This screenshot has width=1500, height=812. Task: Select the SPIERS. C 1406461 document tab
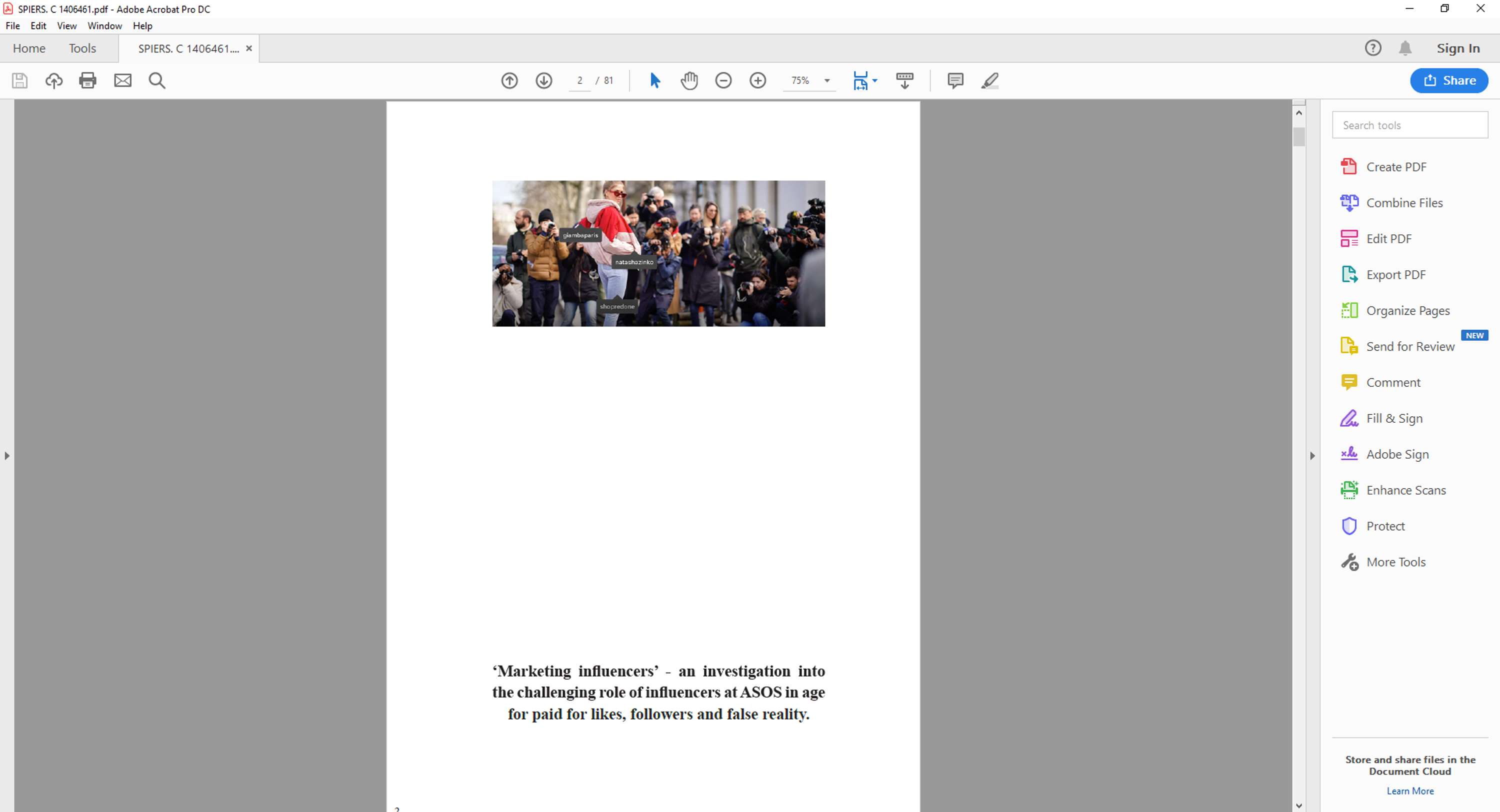(188, 48)
